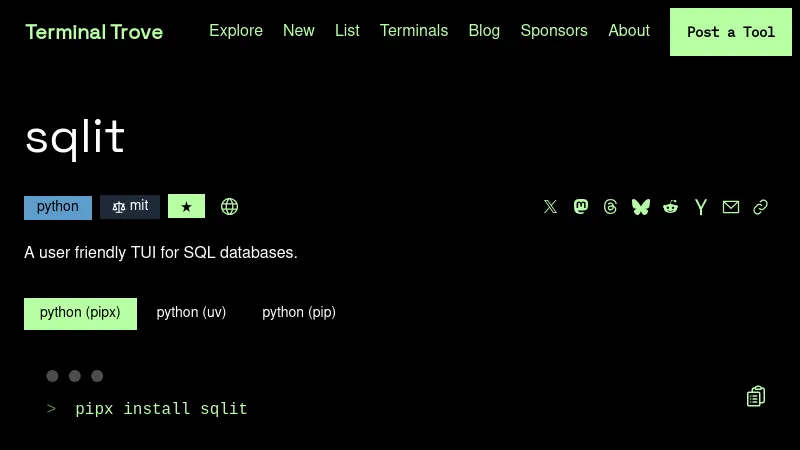Copy page link with chain icon
The image size is (800, 450).
[x=761, y=207]
